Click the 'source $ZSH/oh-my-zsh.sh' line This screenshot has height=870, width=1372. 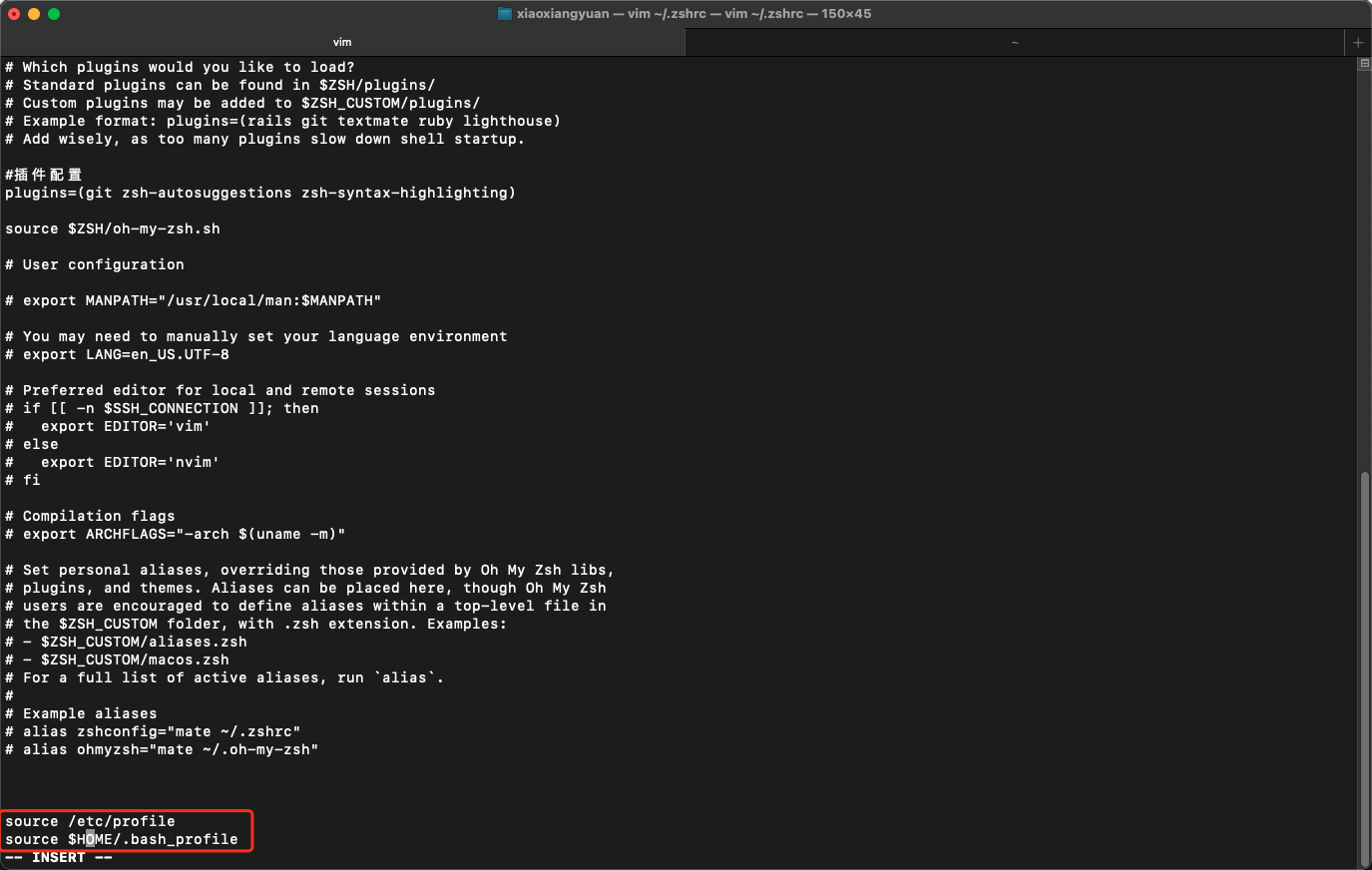pos(113,228)
